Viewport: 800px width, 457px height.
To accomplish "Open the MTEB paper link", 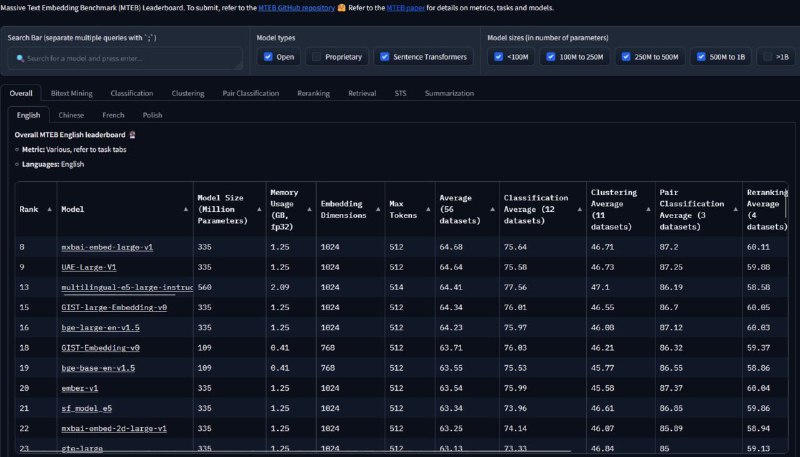I will (x=406, y=8).
